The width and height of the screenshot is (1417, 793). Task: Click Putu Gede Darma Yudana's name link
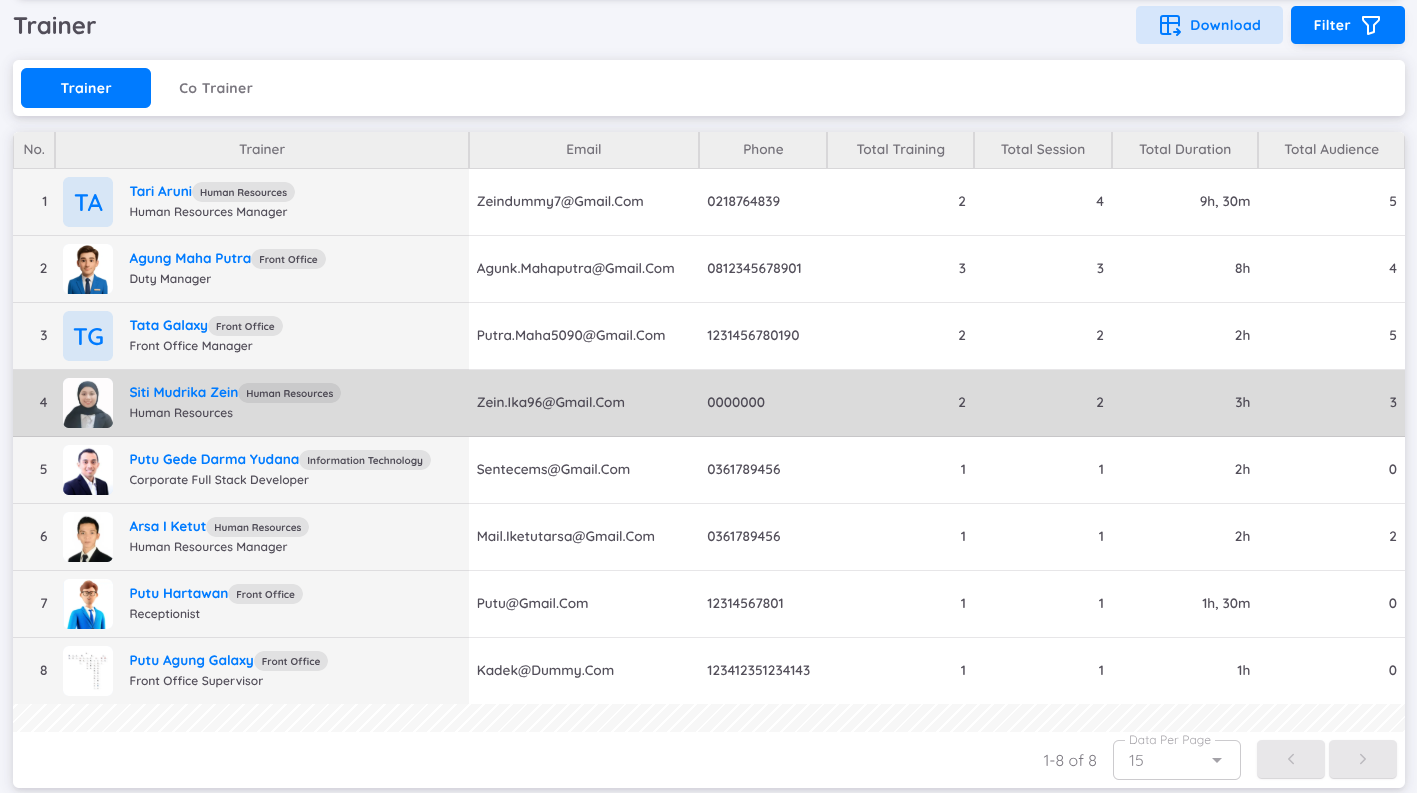click(213, 458)
